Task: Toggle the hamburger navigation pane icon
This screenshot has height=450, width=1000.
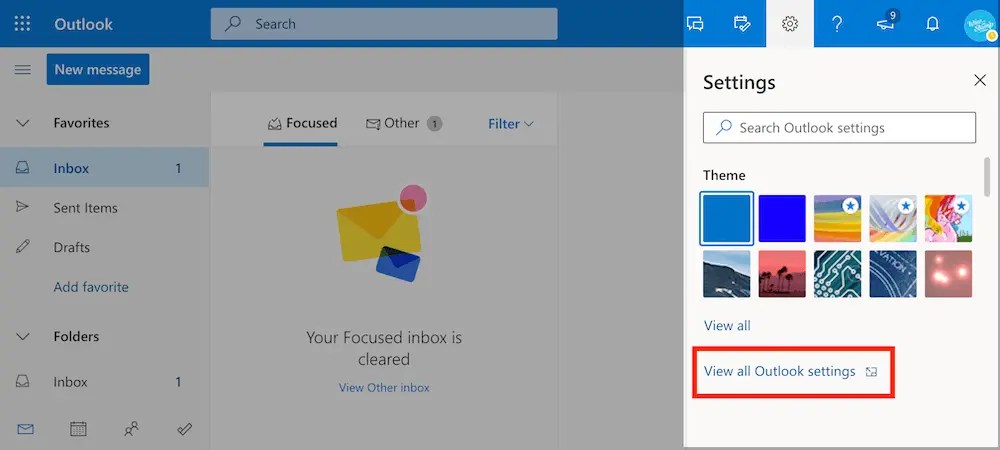Action: (22, 69)
